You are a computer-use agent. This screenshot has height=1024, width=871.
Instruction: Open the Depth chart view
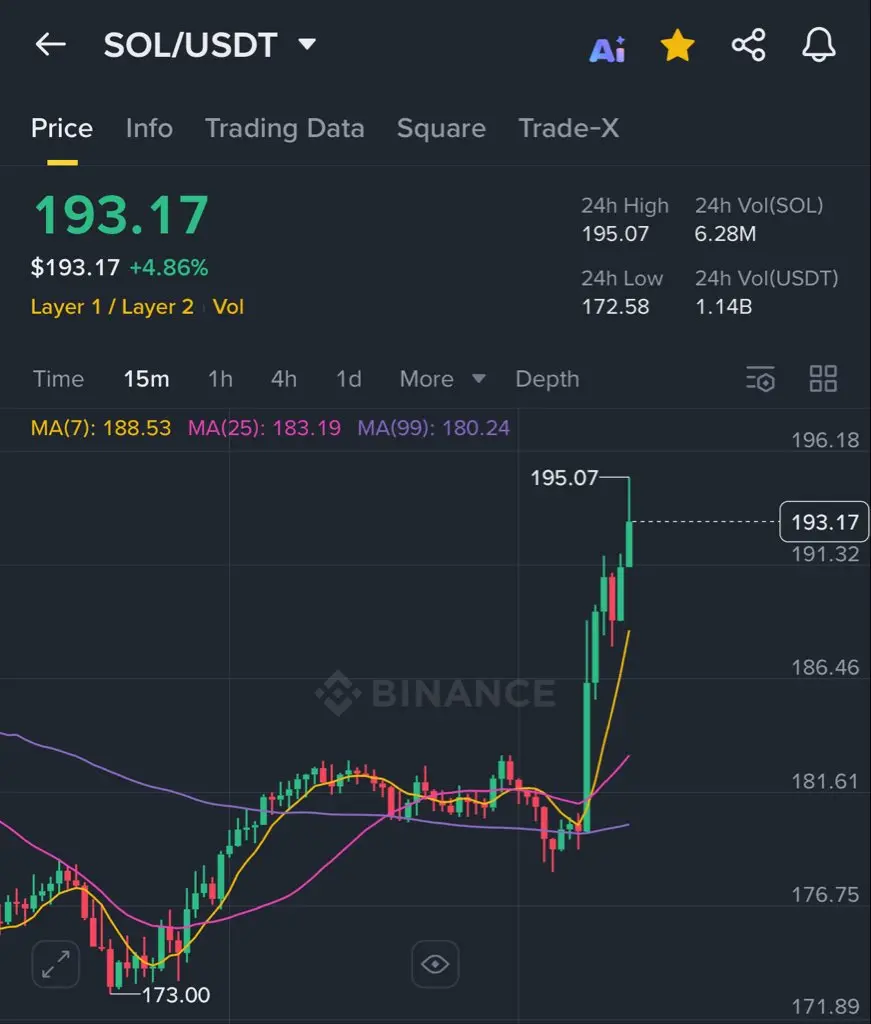tap(547, 379)
